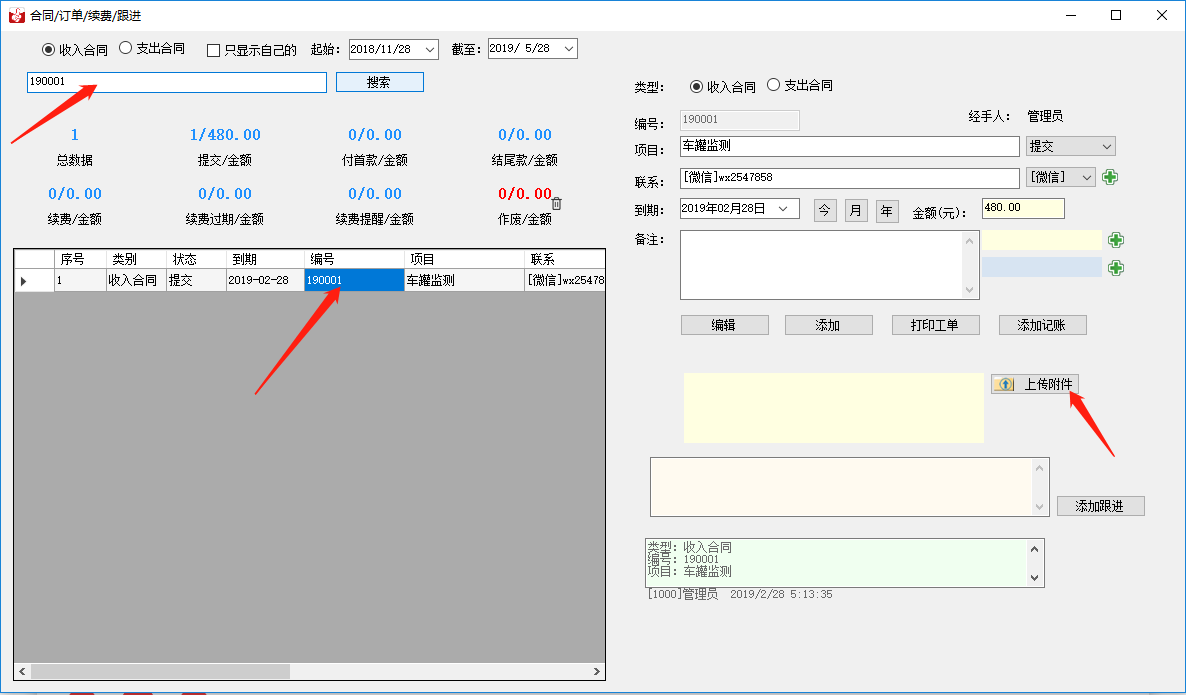1186x695 pixels.
Task: Select 收入合同 radio in top filter bar
Action: click(48, 49)
